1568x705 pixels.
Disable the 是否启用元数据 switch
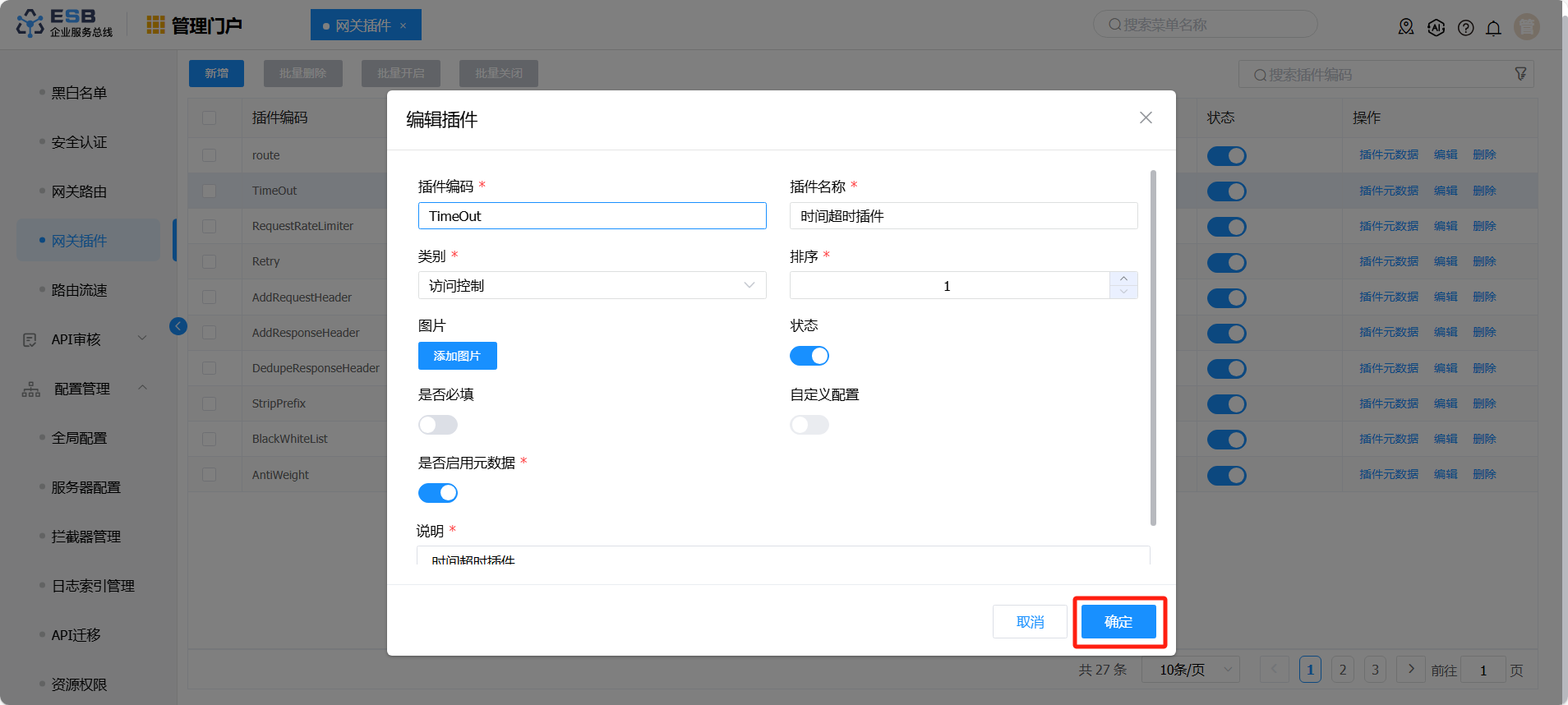(437, 493)
